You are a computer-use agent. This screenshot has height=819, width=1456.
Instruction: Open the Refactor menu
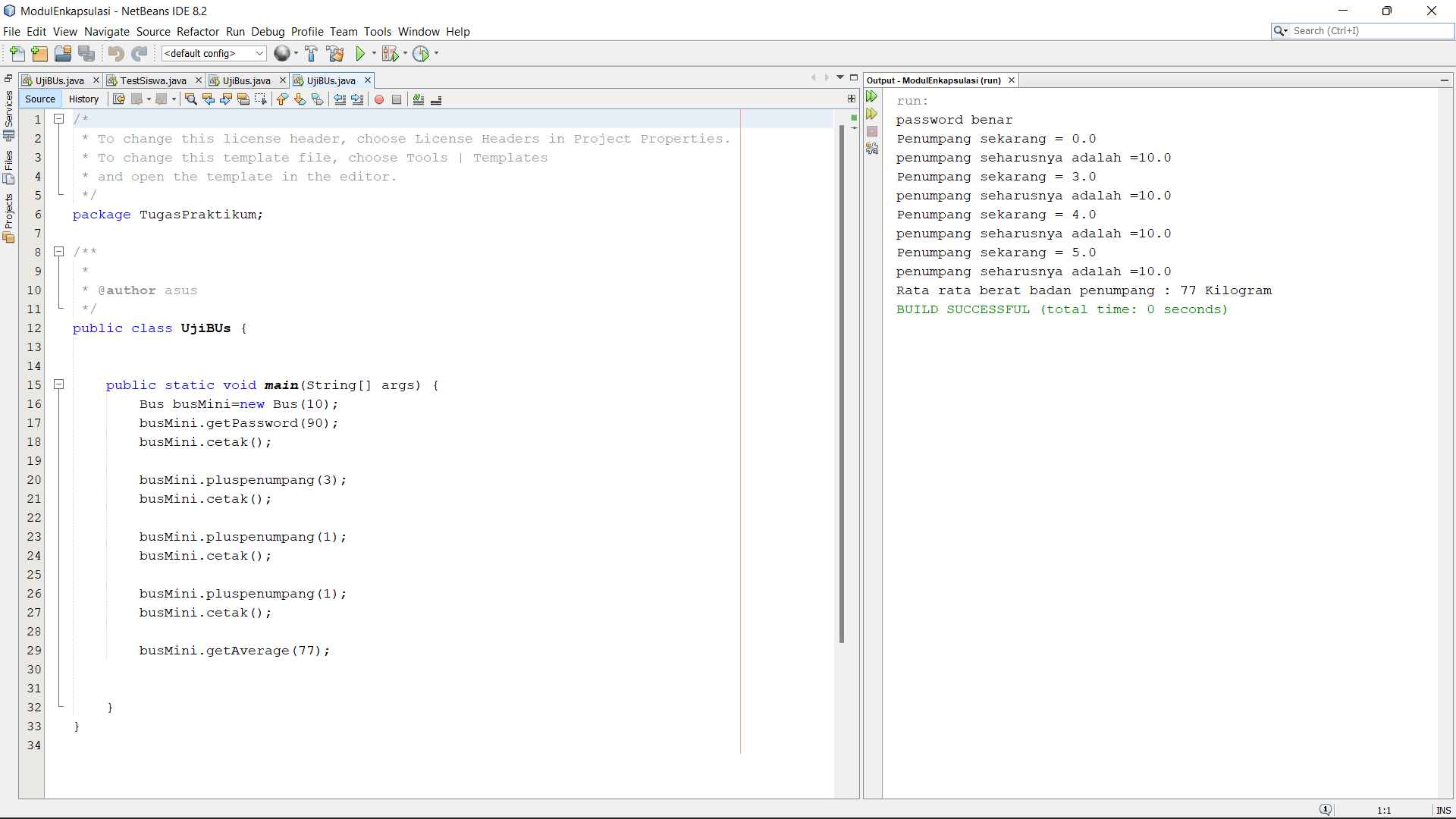[x=197, y=32]
